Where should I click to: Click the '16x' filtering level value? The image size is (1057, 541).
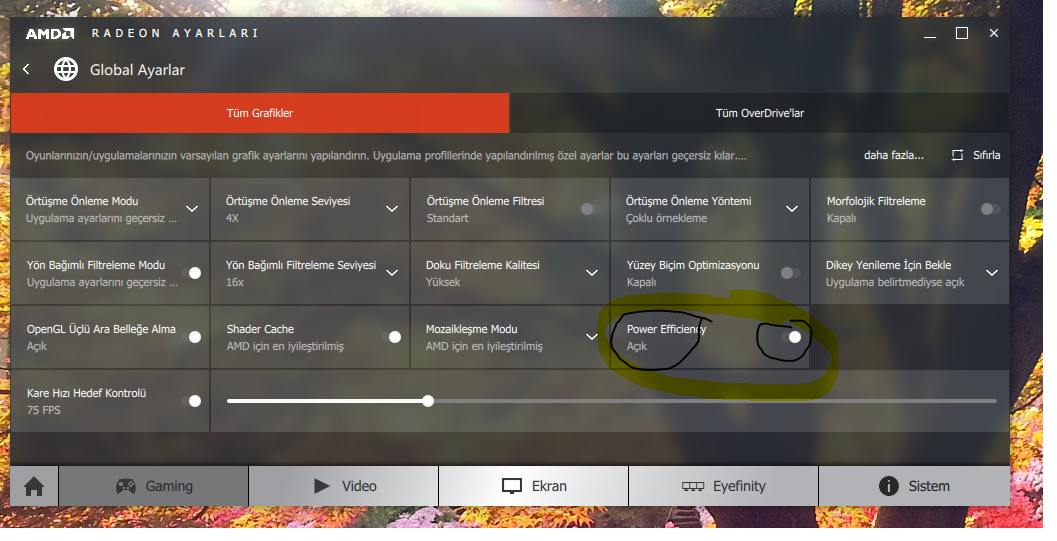pos(235,282)
